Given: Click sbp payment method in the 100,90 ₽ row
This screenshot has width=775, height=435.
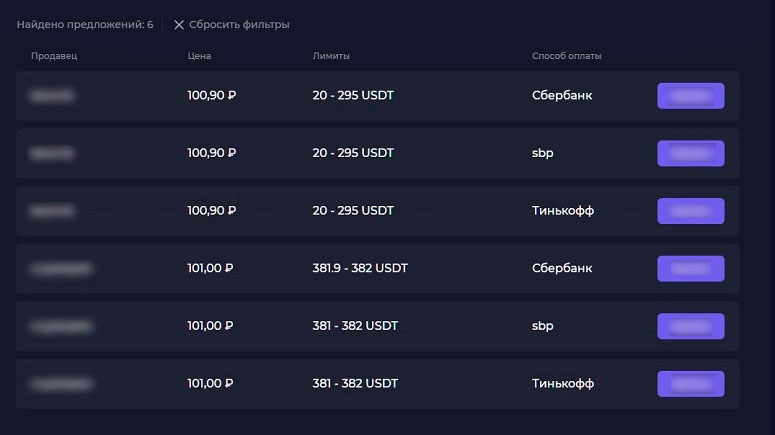Looking at the screenshot, I should 543,154.
